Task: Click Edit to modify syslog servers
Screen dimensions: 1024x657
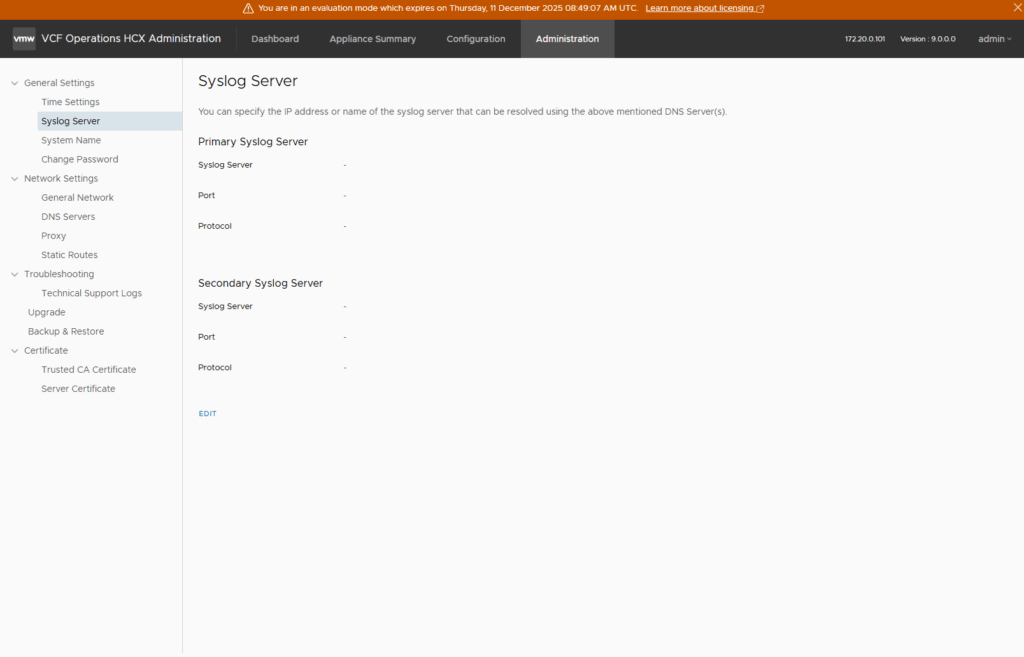Action: coord(207,414)
